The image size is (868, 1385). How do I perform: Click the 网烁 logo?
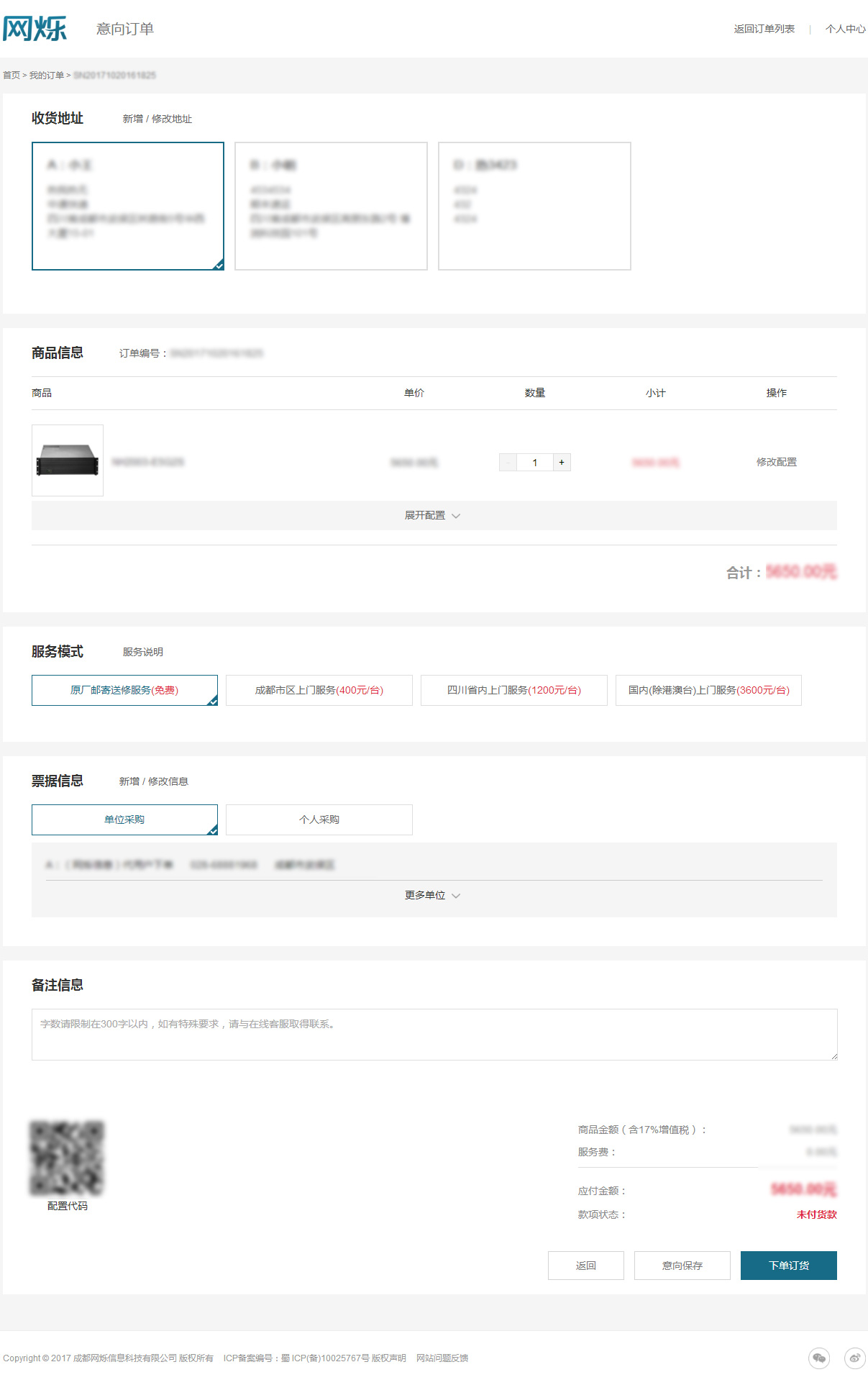click(x=35, y=29)
